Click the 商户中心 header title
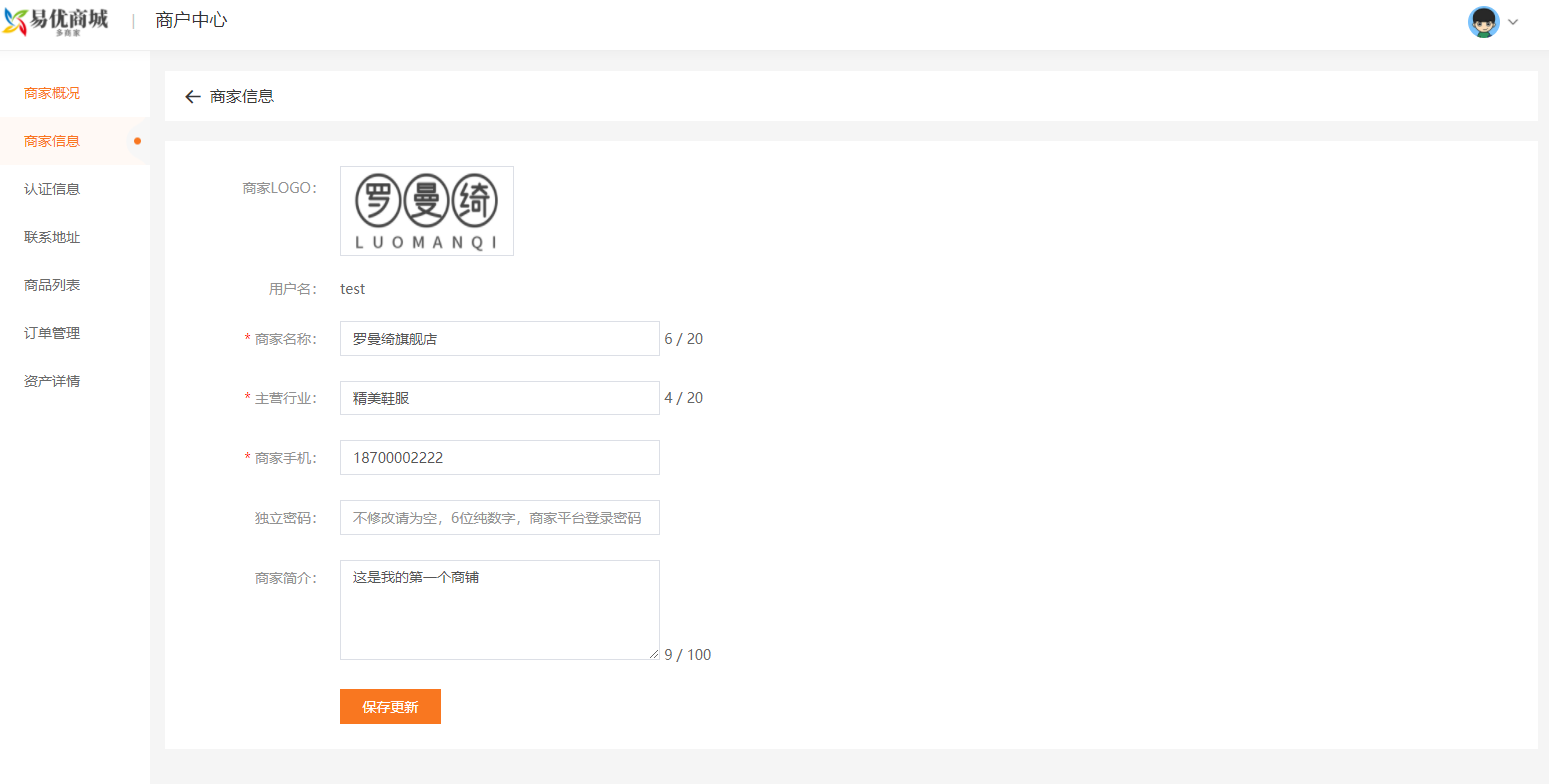Viewport: 1549px width, 784px height. pyautogui.click(x=191, y=20)
